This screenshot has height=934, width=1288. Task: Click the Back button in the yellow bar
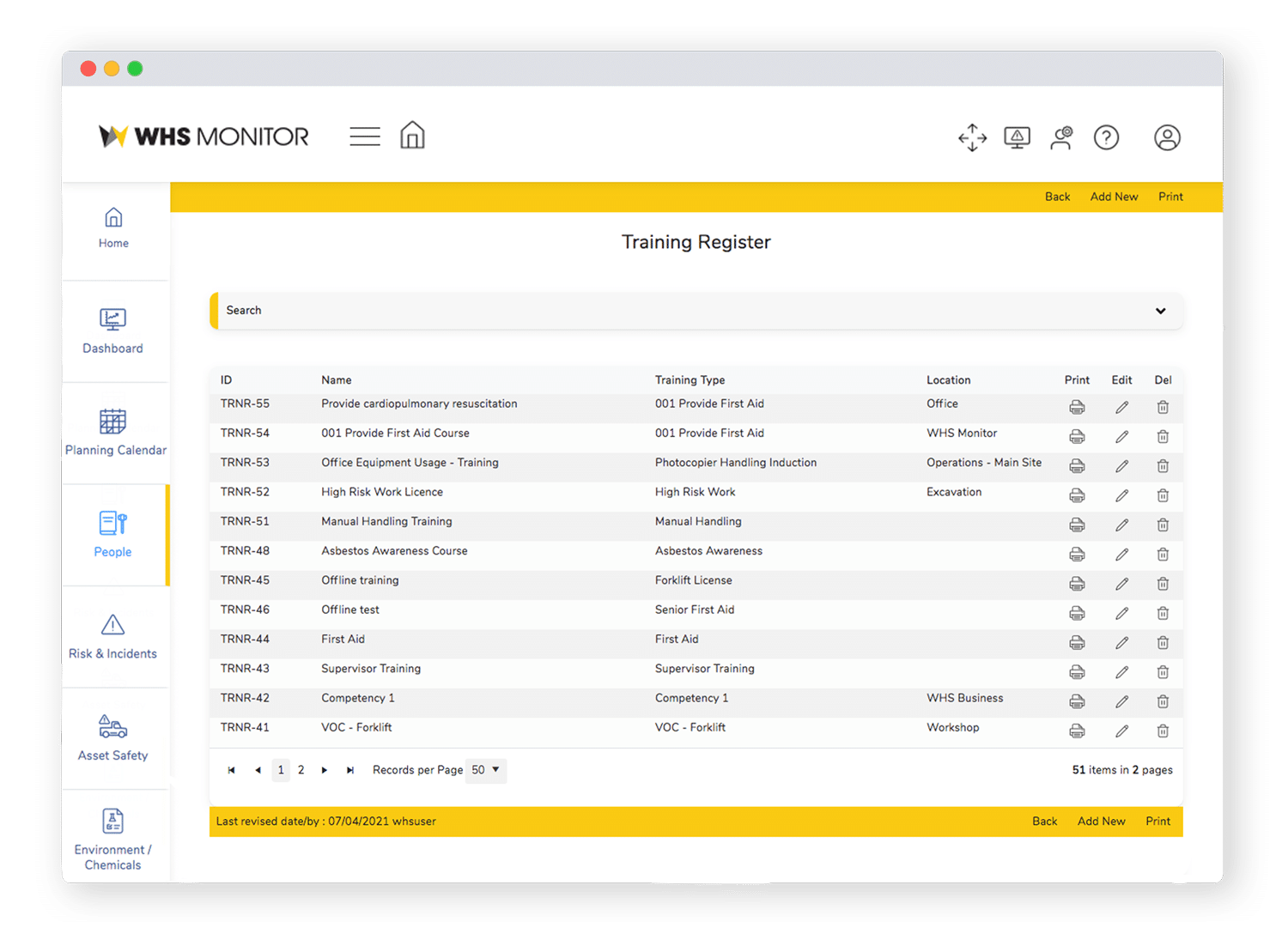[1057, 197]
